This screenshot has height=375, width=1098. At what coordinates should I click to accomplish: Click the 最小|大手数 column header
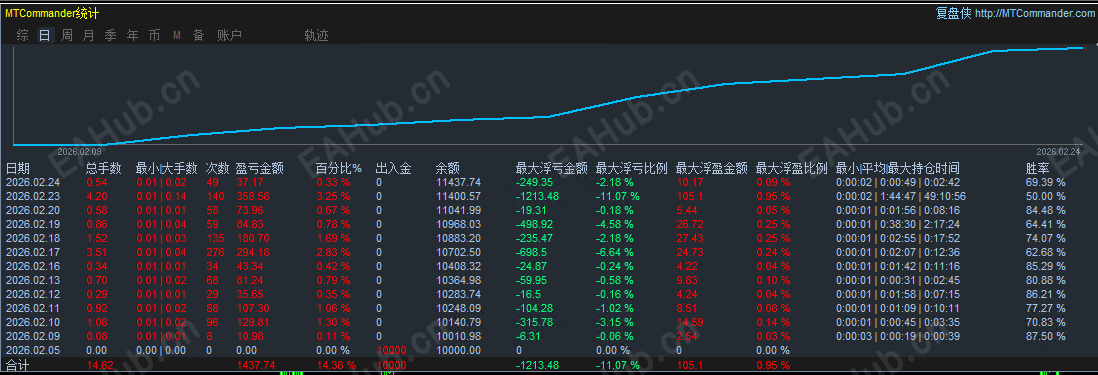click(167, 169)
